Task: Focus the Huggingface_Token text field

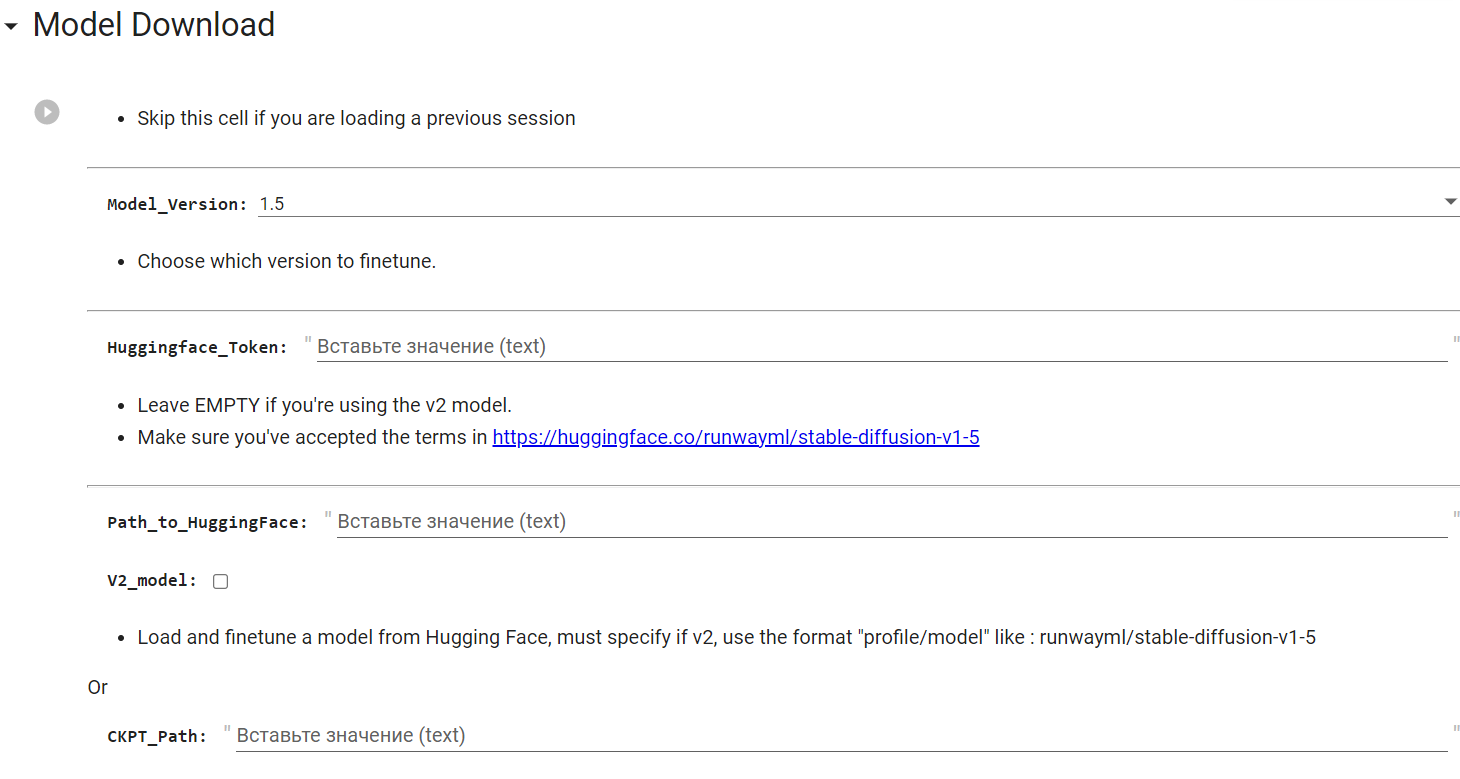Action: pyautogui.click(x=880, y=347)
